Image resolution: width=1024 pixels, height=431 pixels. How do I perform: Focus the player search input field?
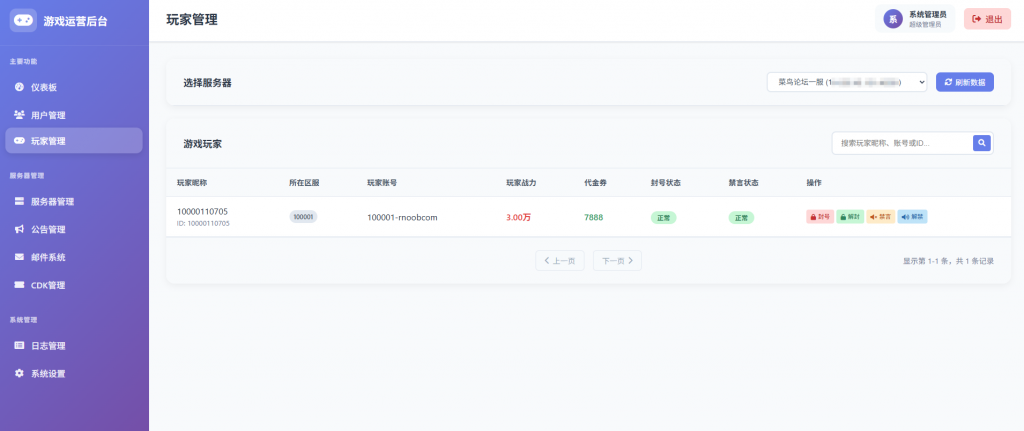pyautogui.click(x=902, y=143)
